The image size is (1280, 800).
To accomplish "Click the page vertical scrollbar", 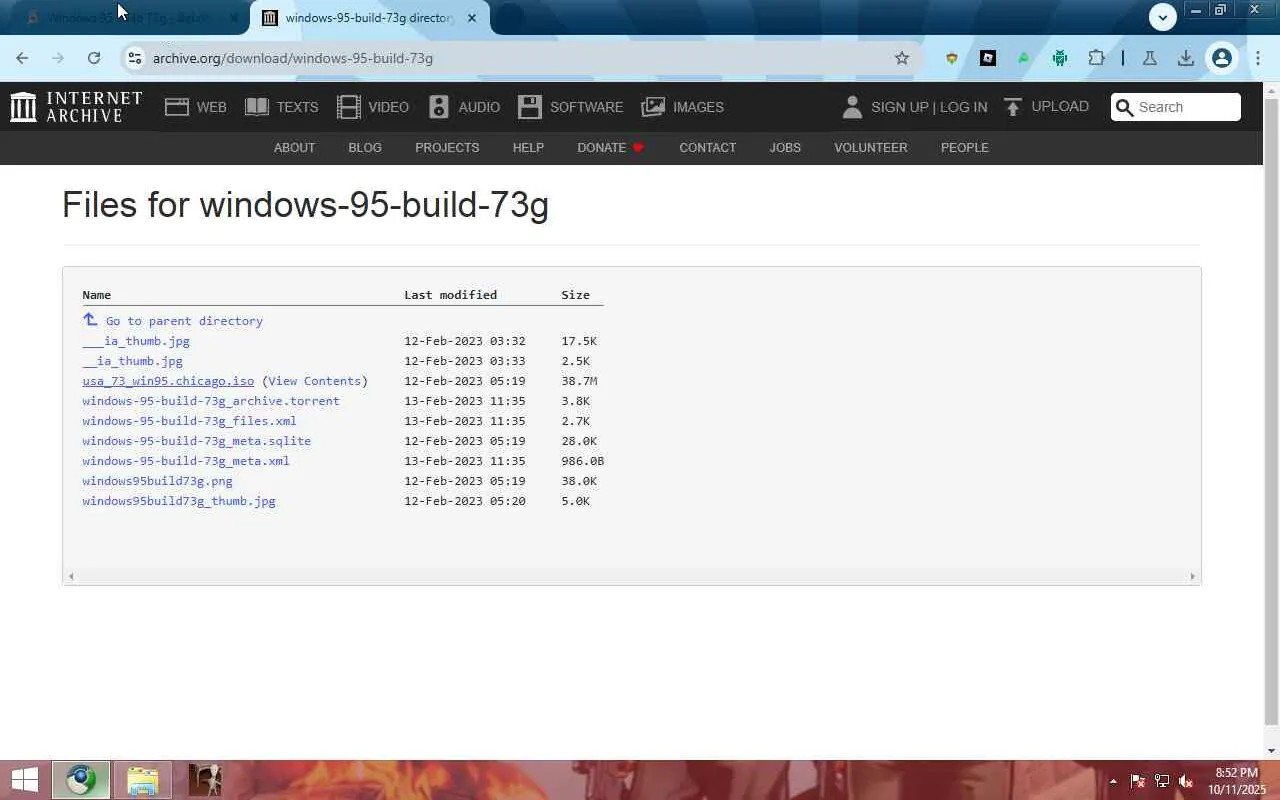I will coord(1271,411).
